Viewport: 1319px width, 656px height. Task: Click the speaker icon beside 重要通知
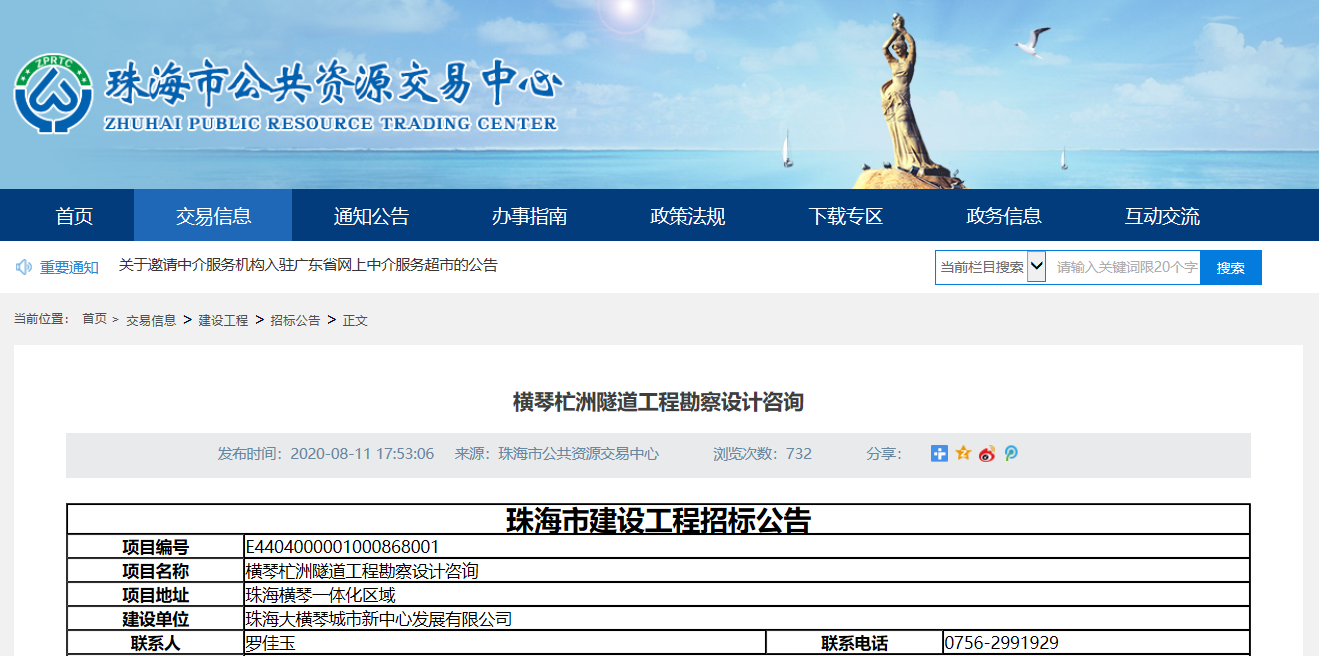click(24, 267)
